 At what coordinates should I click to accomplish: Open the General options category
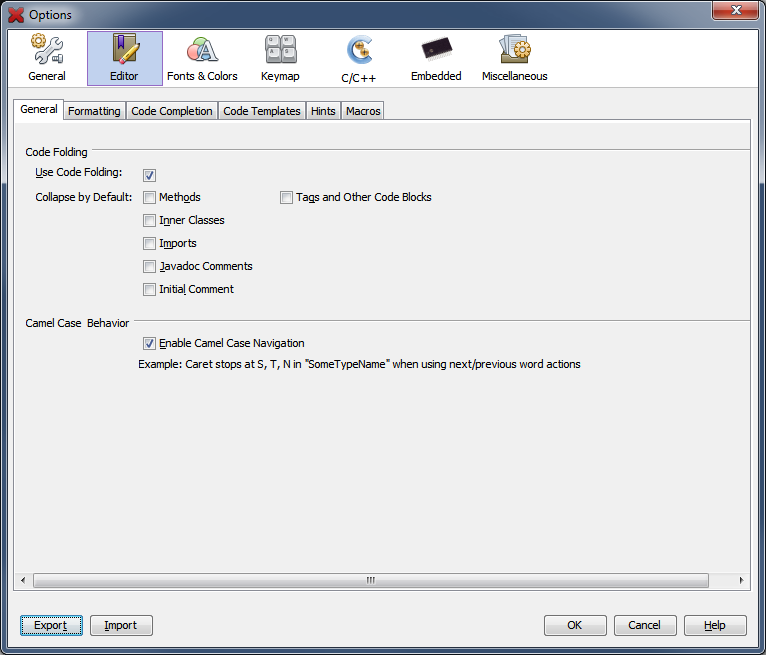47,58
